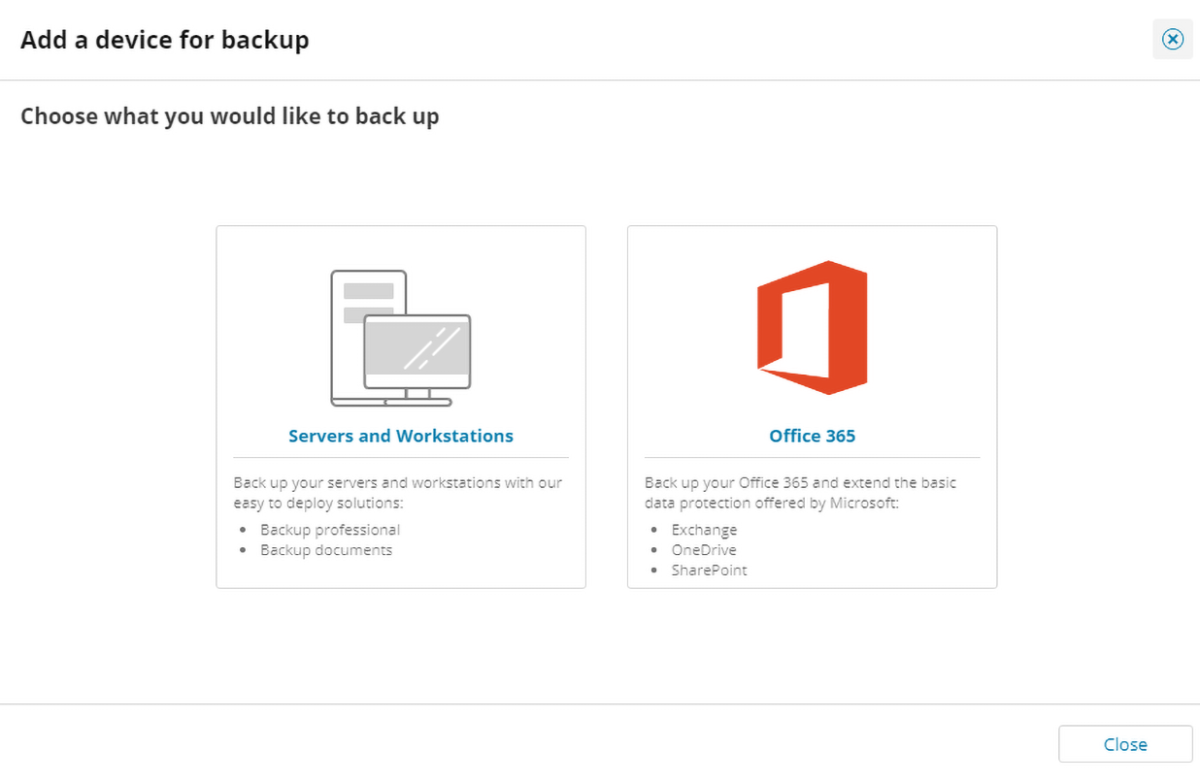Screen dimensions: 1200x783
Task: Open the Servers and Workstations link
Action: tap(401, 436)
